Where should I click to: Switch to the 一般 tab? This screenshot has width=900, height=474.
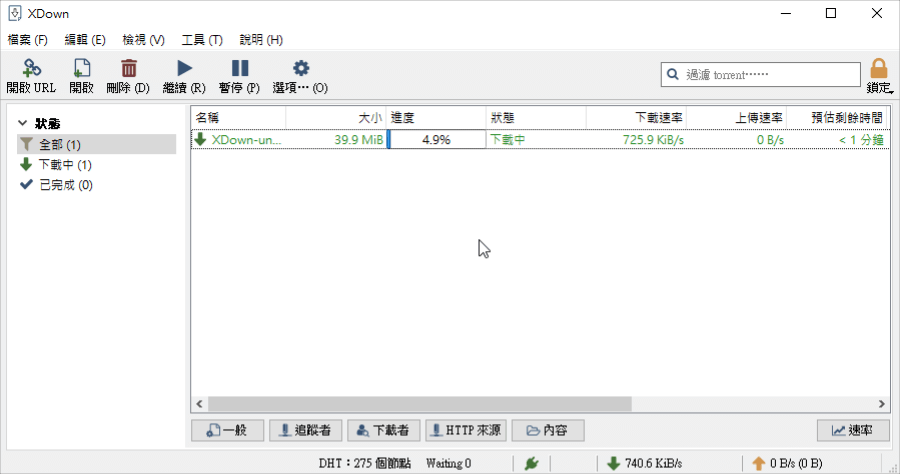point(227,430)
